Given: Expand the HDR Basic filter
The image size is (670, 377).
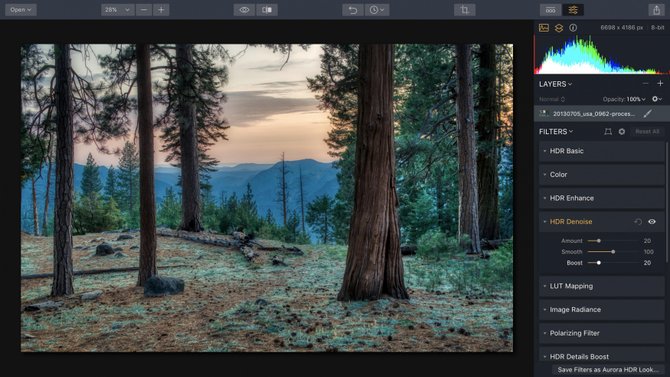Looking at the screenshot, I should pos(601,151).
